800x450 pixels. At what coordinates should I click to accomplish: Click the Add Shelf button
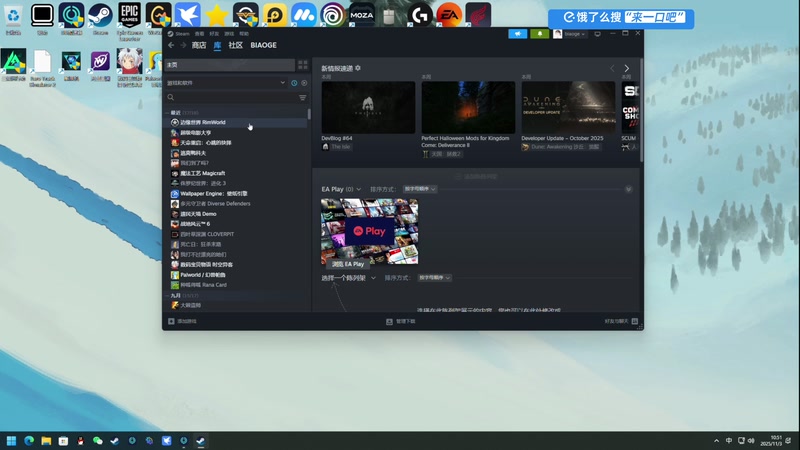click(476, 177)
